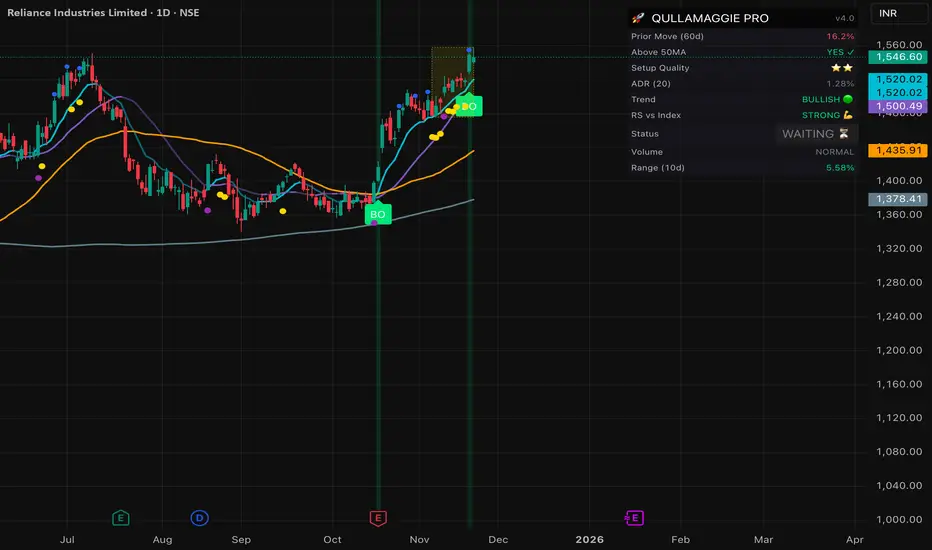The height and width of the screenshot is (550, 932).
Task: Click the QULLAMAGGIE PRO table header
Action: 710,18
